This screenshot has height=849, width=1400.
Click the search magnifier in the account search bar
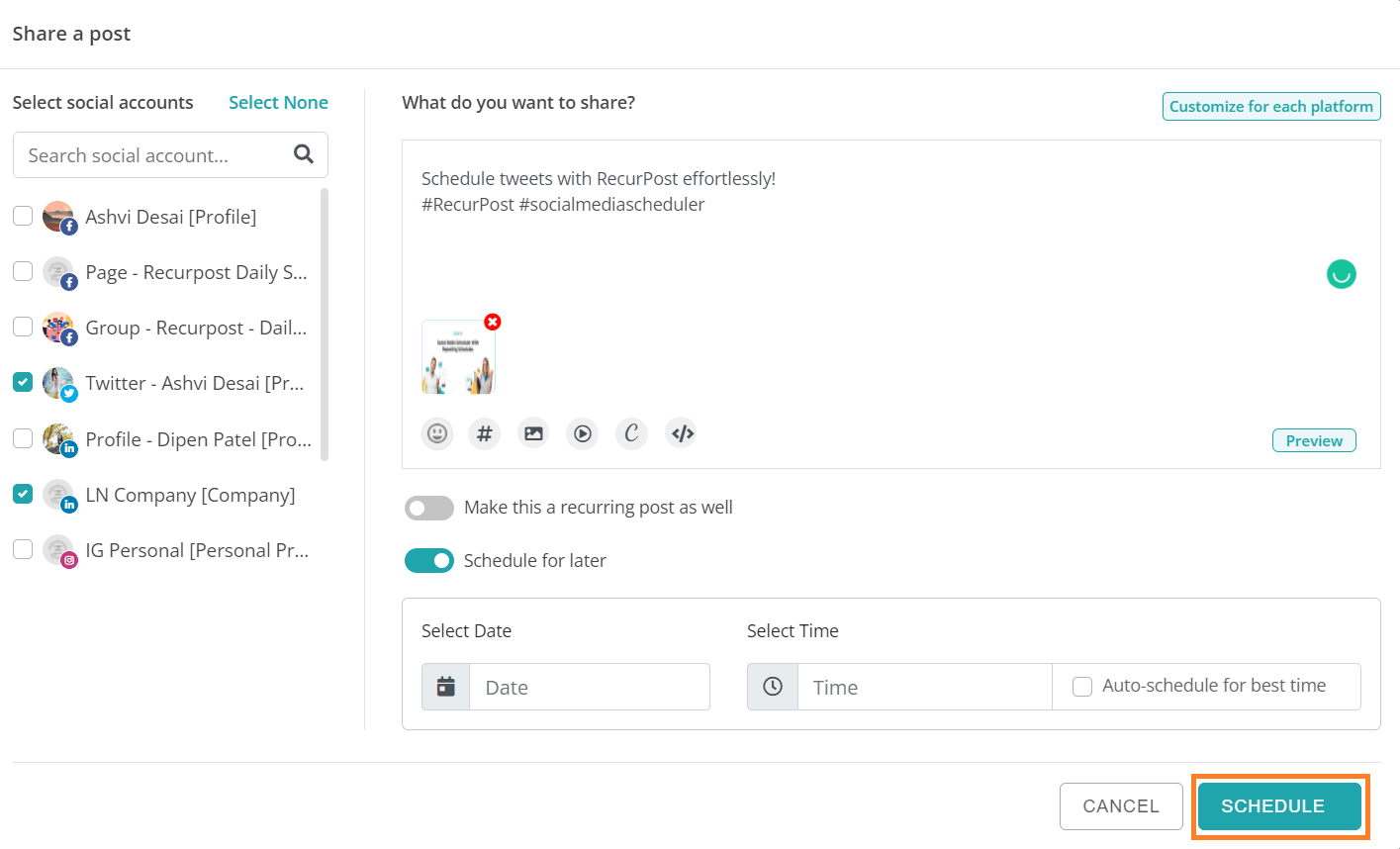click(x=305, y=155)
